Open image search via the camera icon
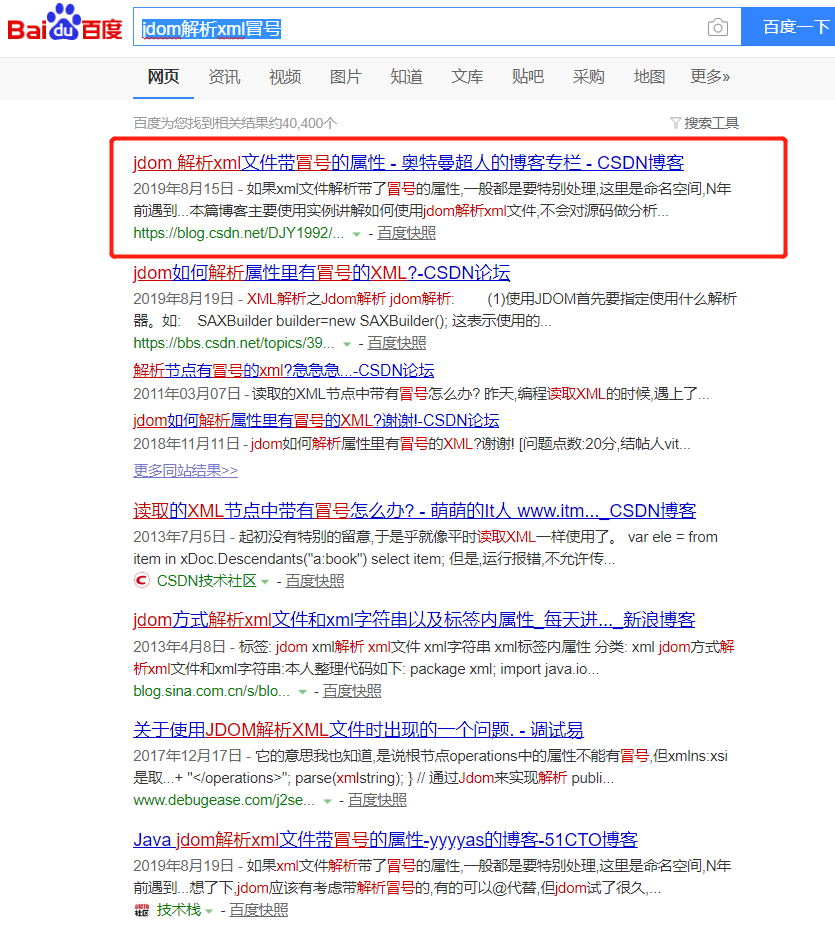The height and width of the screenshot is (927, 835). [717, 28]
